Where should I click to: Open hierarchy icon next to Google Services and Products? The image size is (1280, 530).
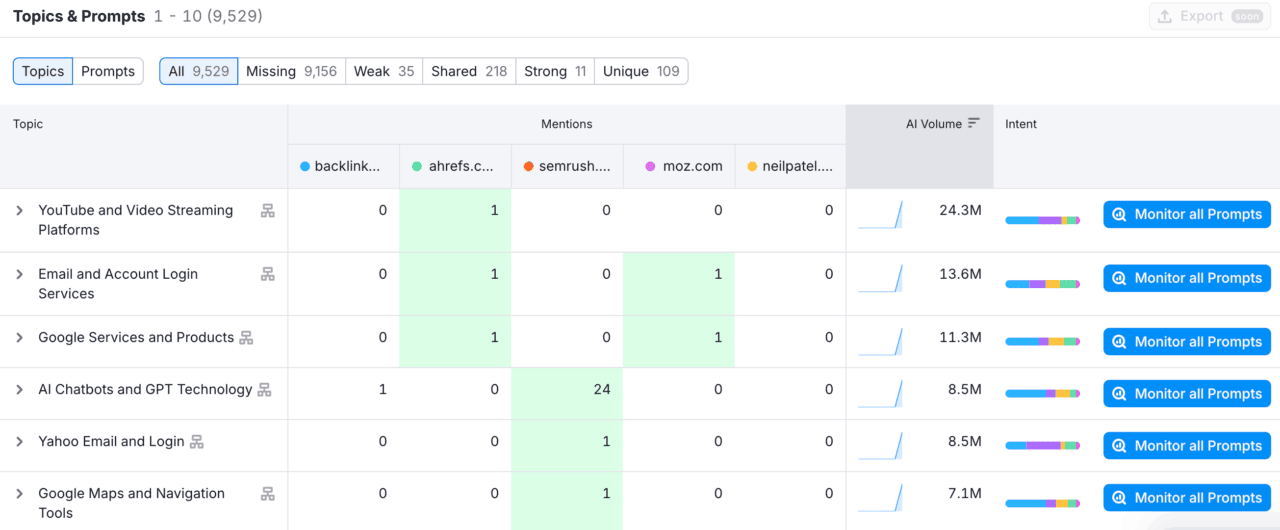click(246, 338)
